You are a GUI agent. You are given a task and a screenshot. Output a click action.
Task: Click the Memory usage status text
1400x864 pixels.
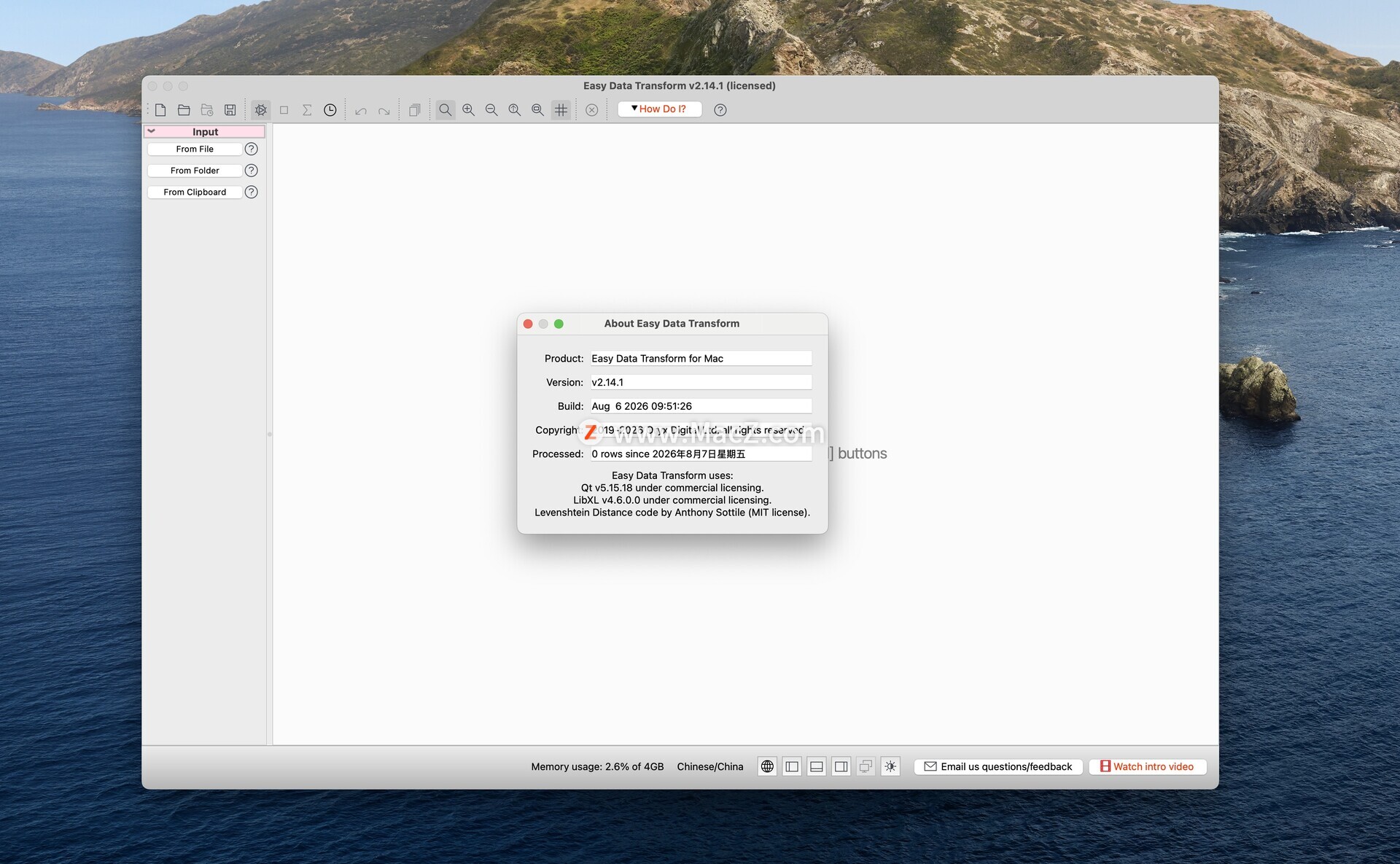click(x=597, y=766)
